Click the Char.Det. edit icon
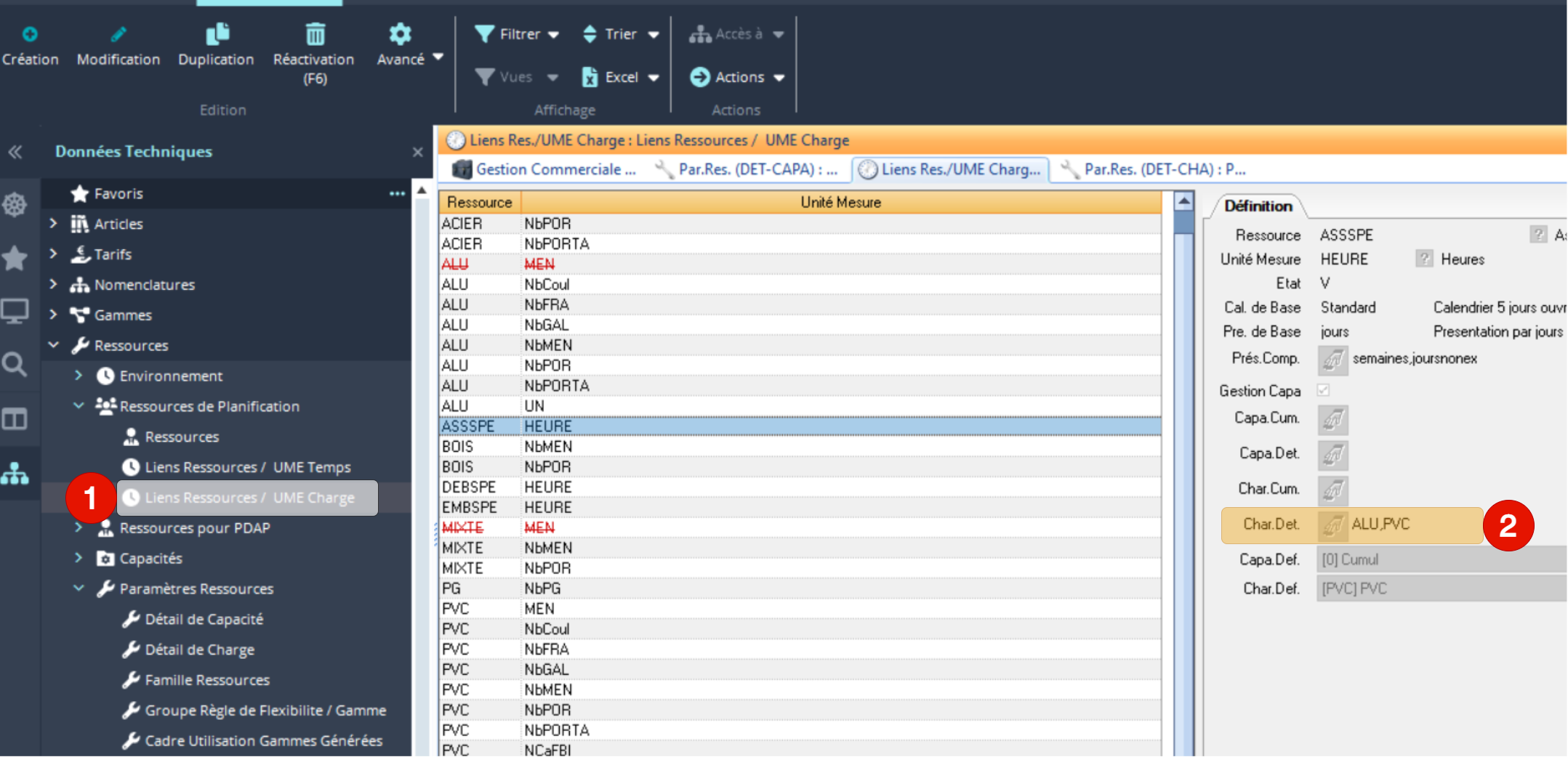This screenshot has height=757, width=1568. [x=1332, y=525]
